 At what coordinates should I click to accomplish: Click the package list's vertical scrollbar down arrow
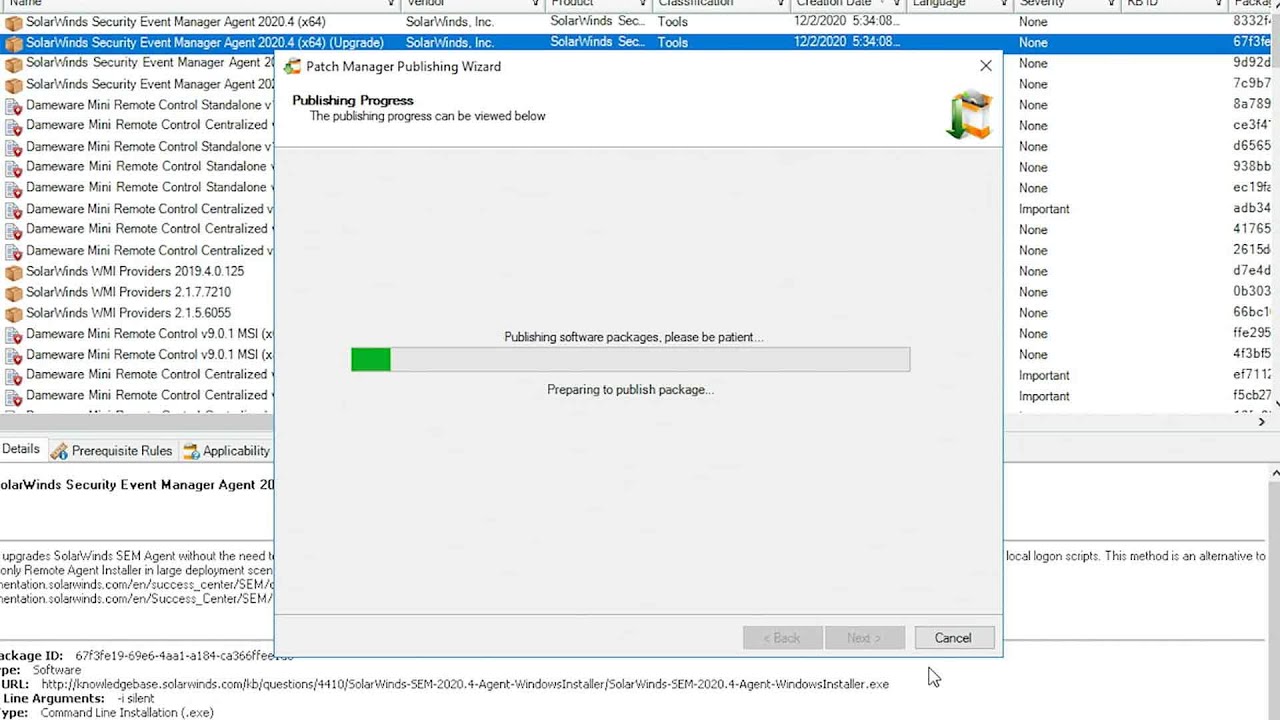click(x=1275, y=403)
